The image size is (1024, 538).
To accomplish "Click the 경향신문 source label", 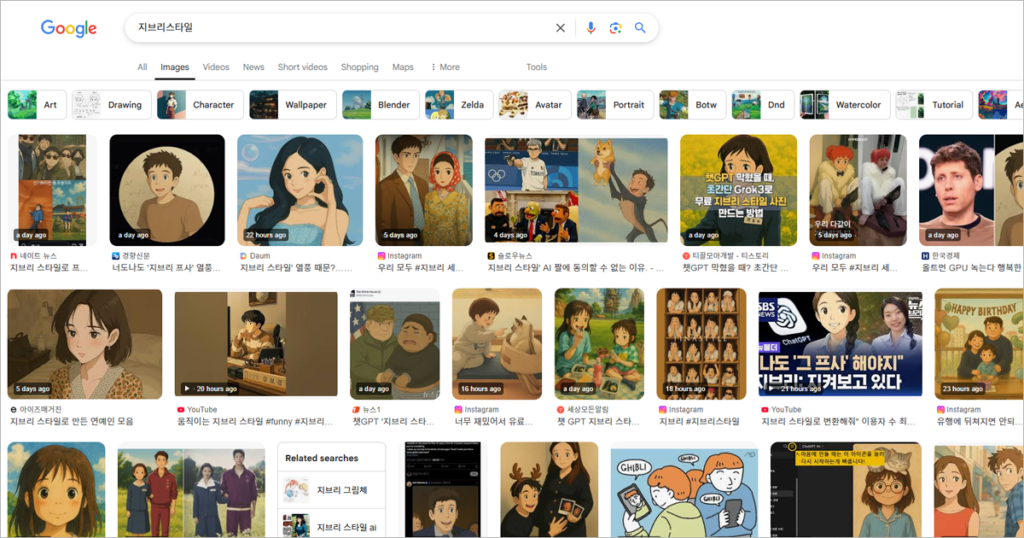I will [136, 256].
